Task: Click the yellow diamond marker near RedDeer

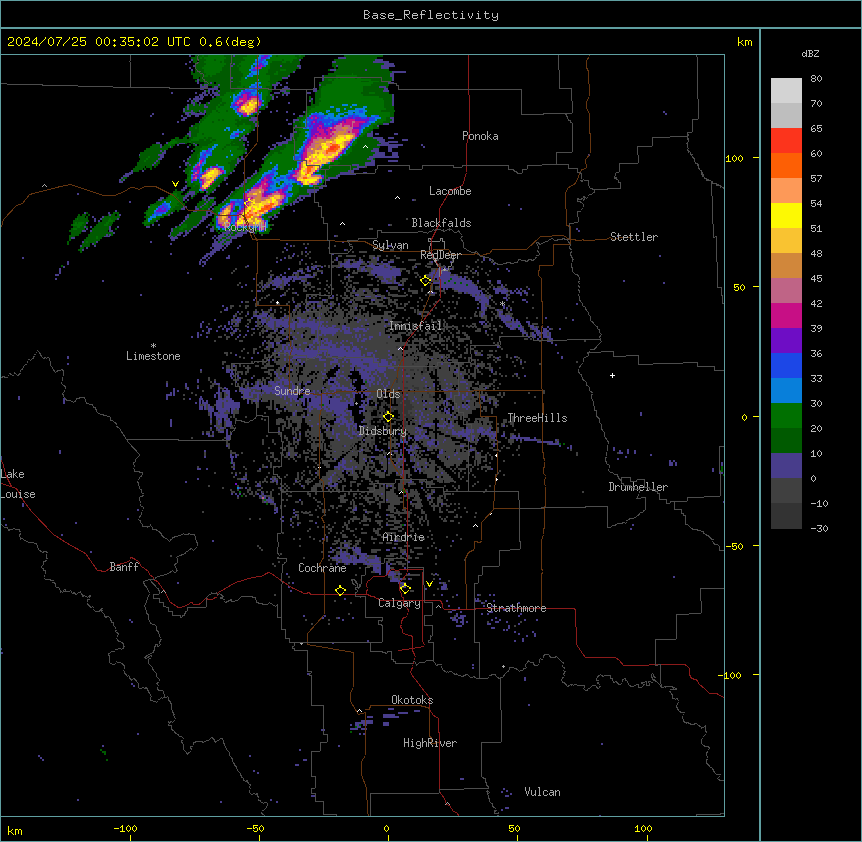Action: pyautogui.click(x=425, y=281)
